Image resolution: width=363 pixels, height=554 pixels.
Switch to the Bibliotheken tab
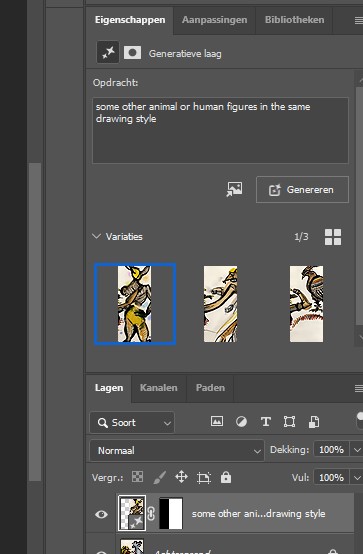[x=294, y=20]
